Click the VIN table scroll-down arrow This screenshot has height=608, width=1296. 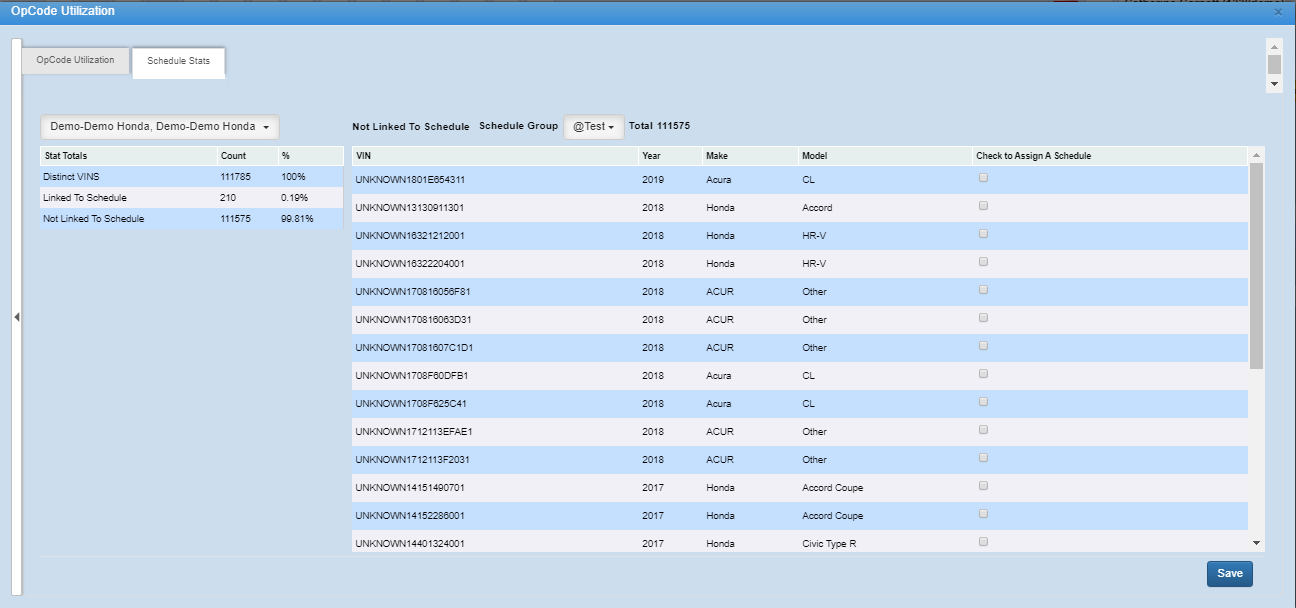pos(1256,542)
